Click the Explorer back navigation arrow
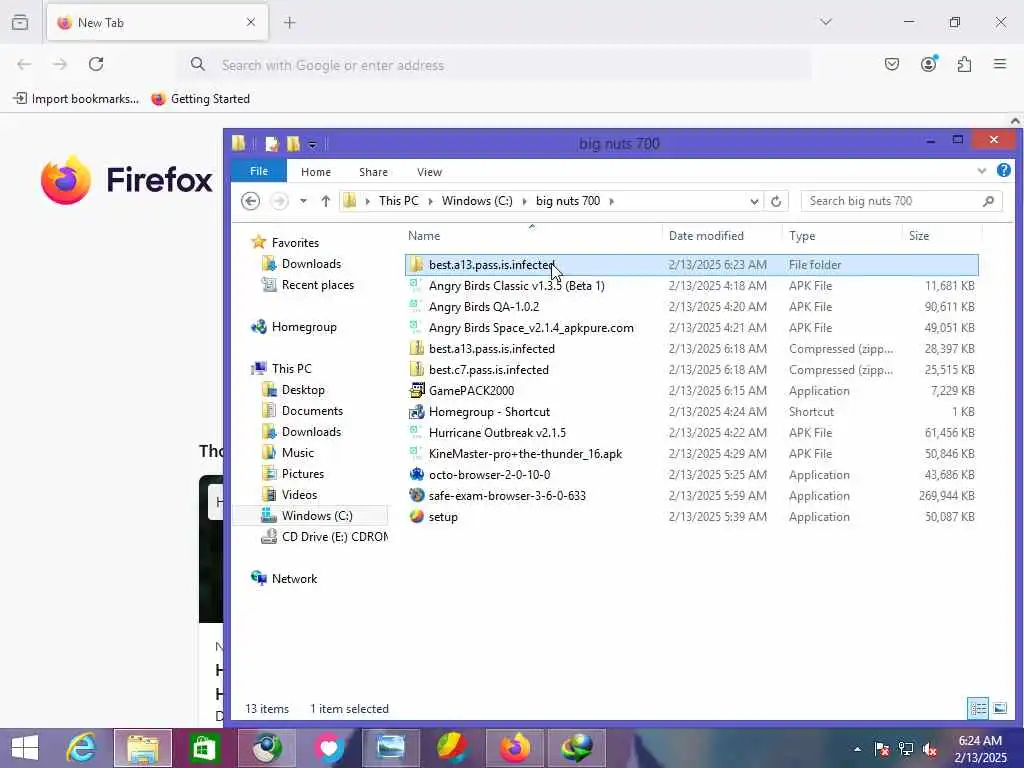The width and height of the screenshot is (1024, 768). pyautogui.click(x=250, y=200)
